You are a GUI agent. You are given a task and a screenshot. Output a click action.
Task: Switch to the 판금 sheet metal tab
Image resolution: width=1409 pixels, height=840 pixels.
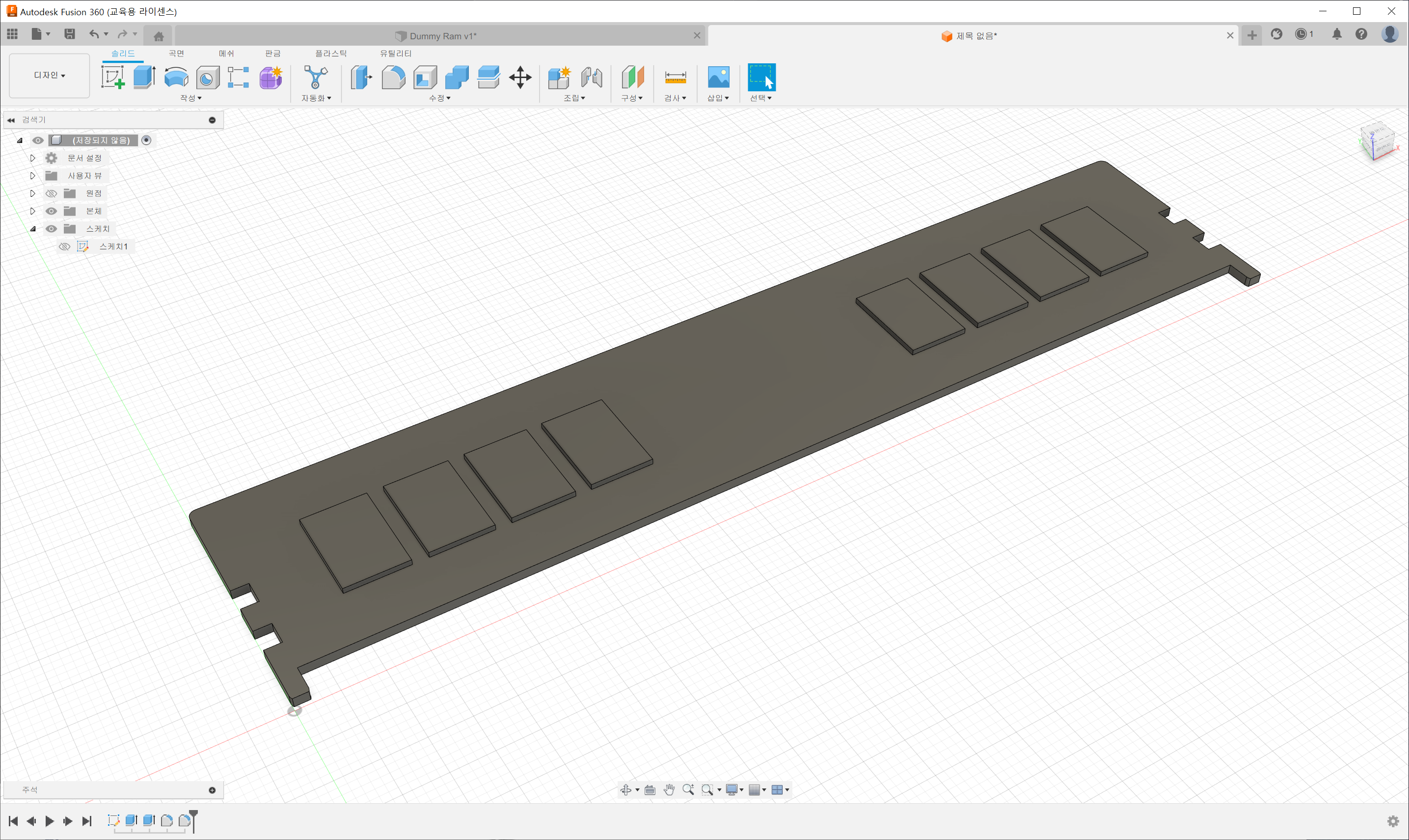coord(273,53)
